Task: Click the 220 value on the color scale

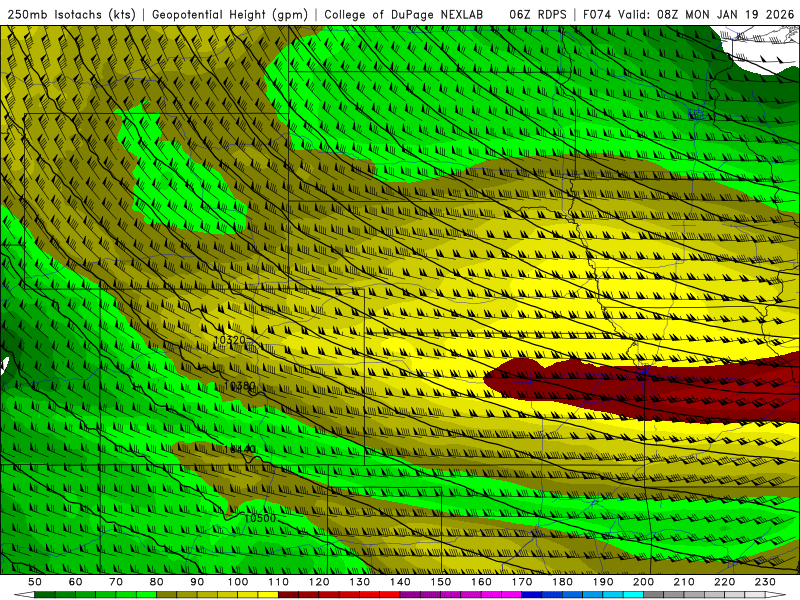Action: [724, 582]
